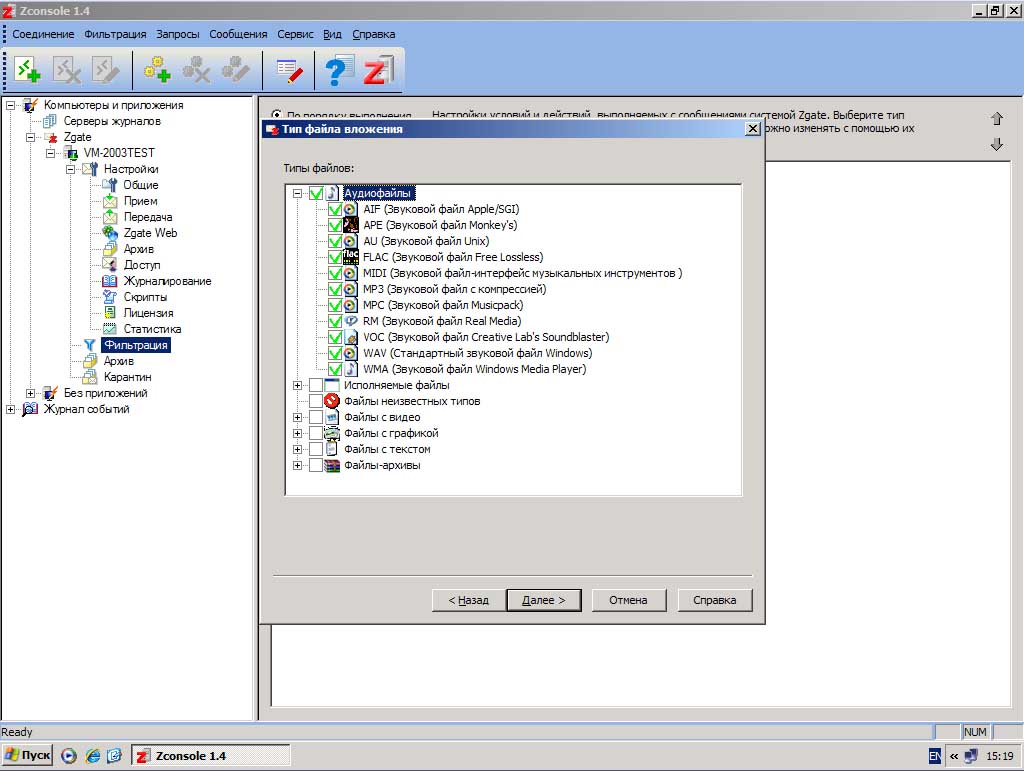1024x771 pixels.
Task: Click the Zconsole 1.4 taskbar button
Action: click(211, 755)
